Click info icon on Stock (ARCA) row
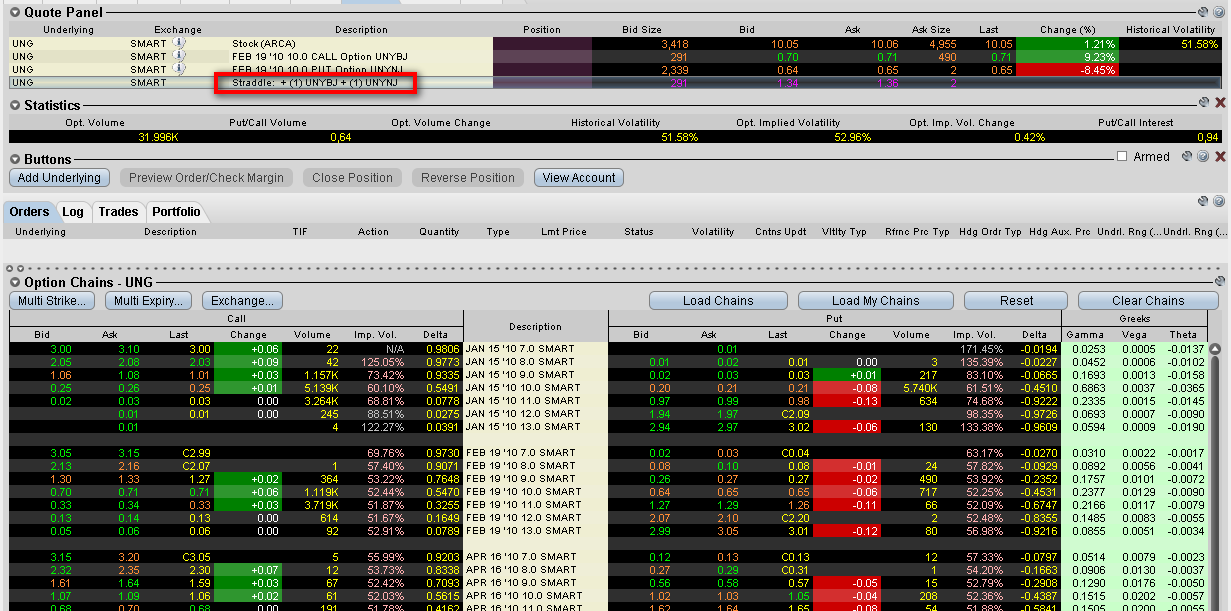Image resolution: width=1231 pixels, height=611 pixels. click(x=179, y=44)
